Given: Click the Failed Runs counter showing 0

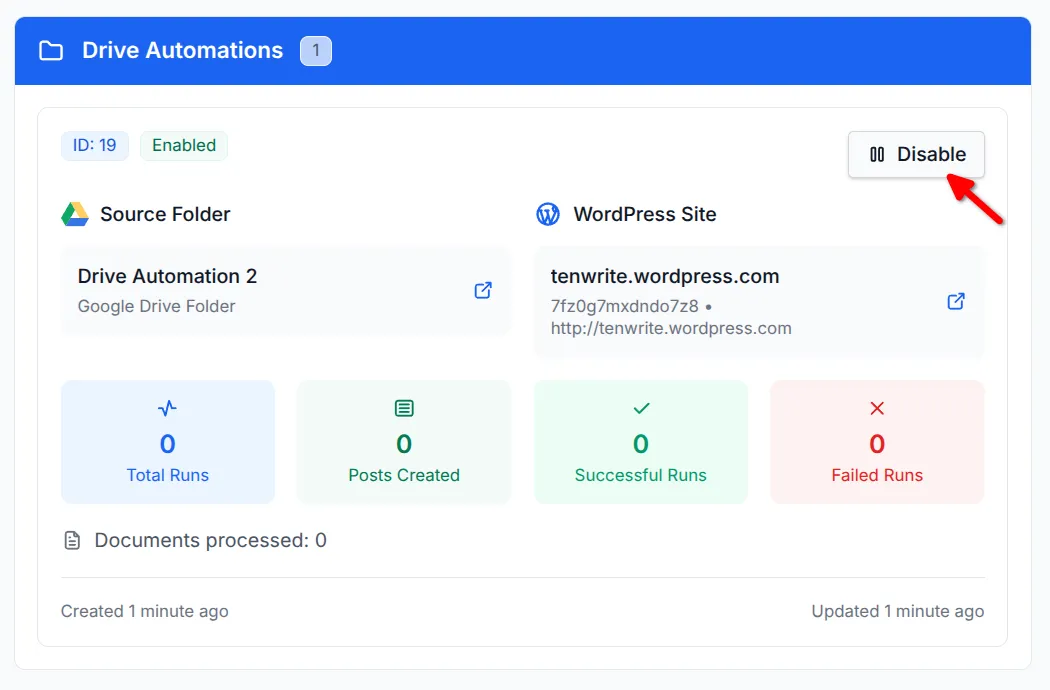Looking at the screenshot, I should click(876, 444).
